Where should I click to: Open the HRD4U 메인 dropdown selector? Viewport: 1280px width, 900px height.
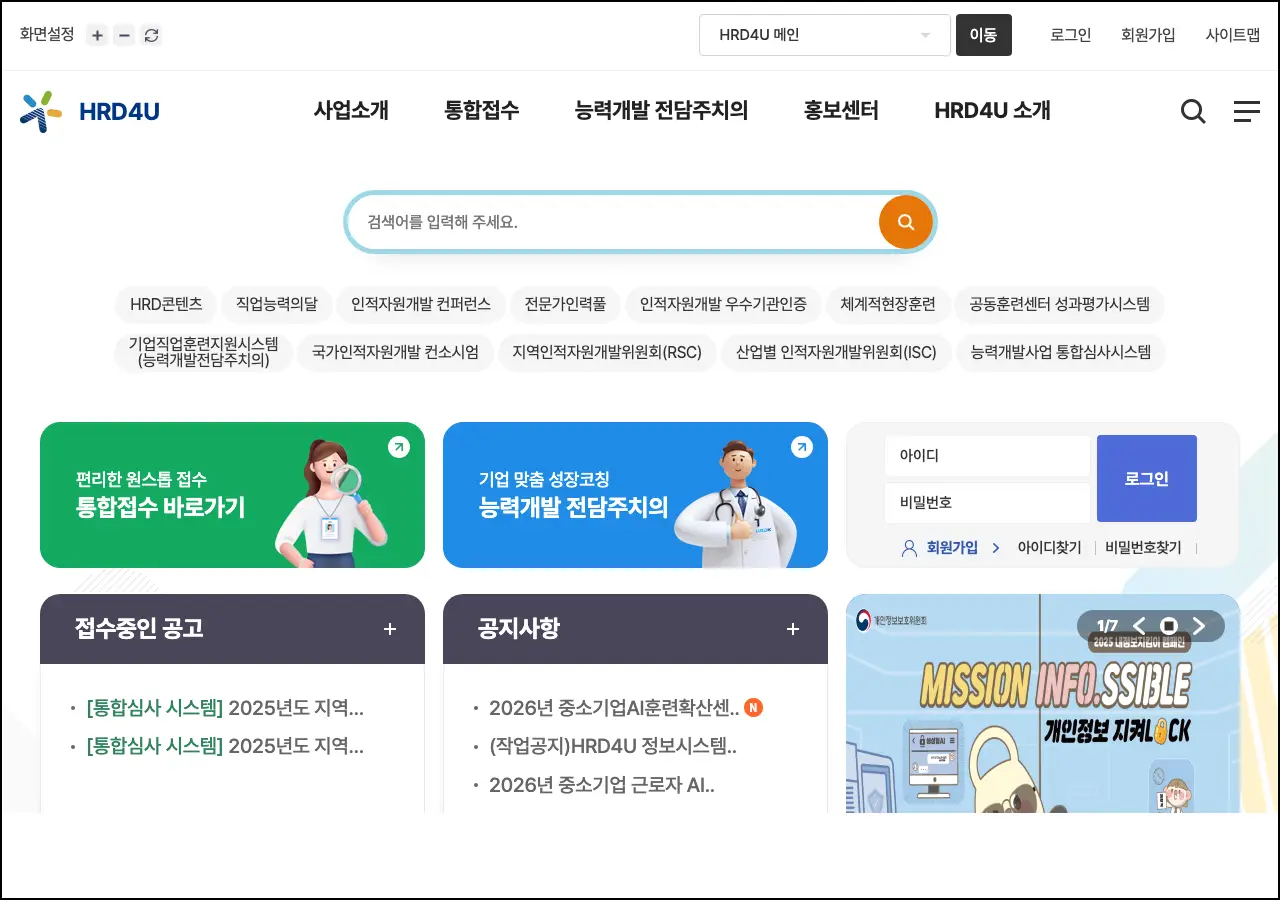point(823,34)
